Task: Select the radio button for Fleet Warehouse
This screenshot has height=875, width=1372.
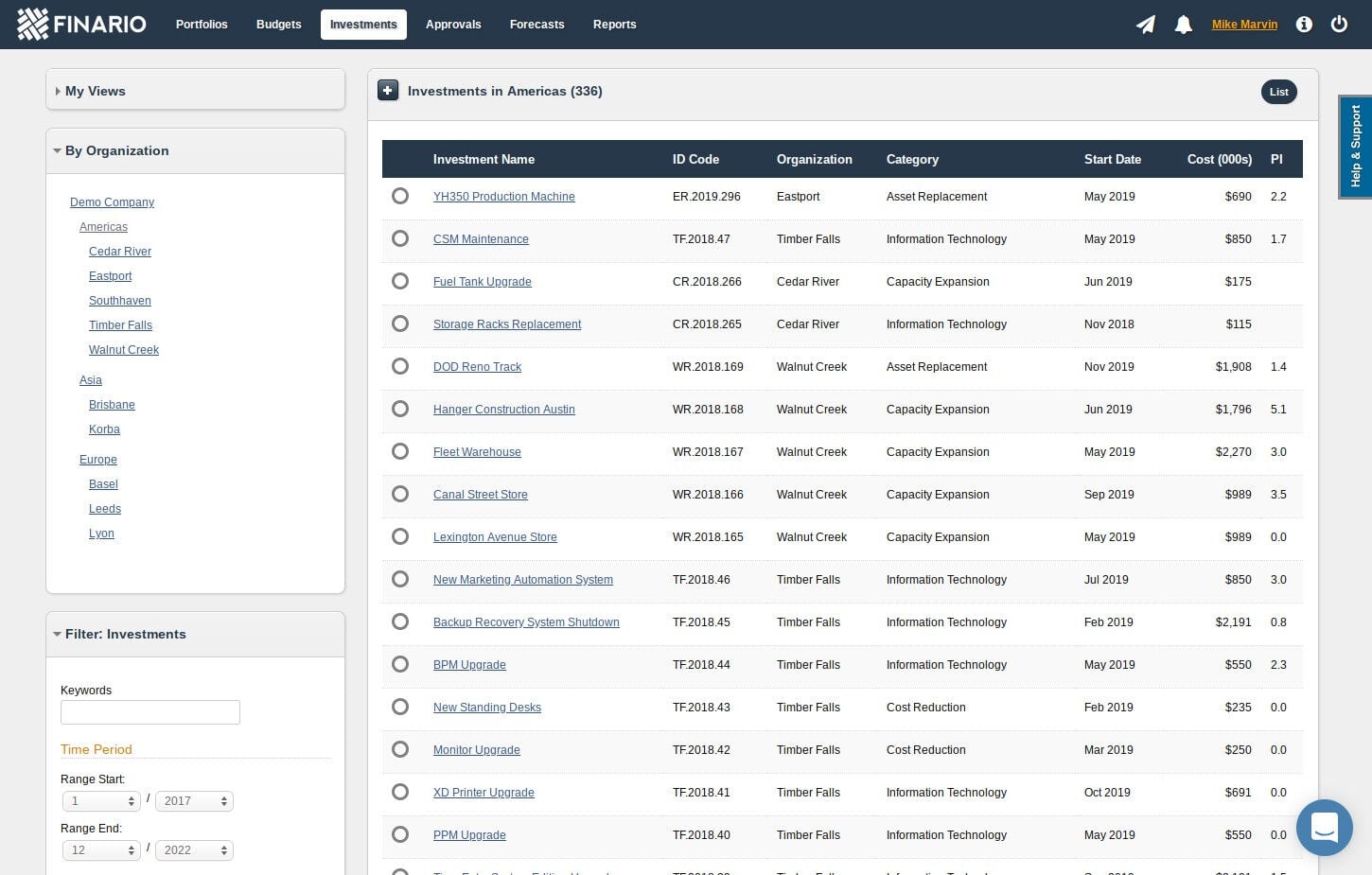Action: coord(400,451)
